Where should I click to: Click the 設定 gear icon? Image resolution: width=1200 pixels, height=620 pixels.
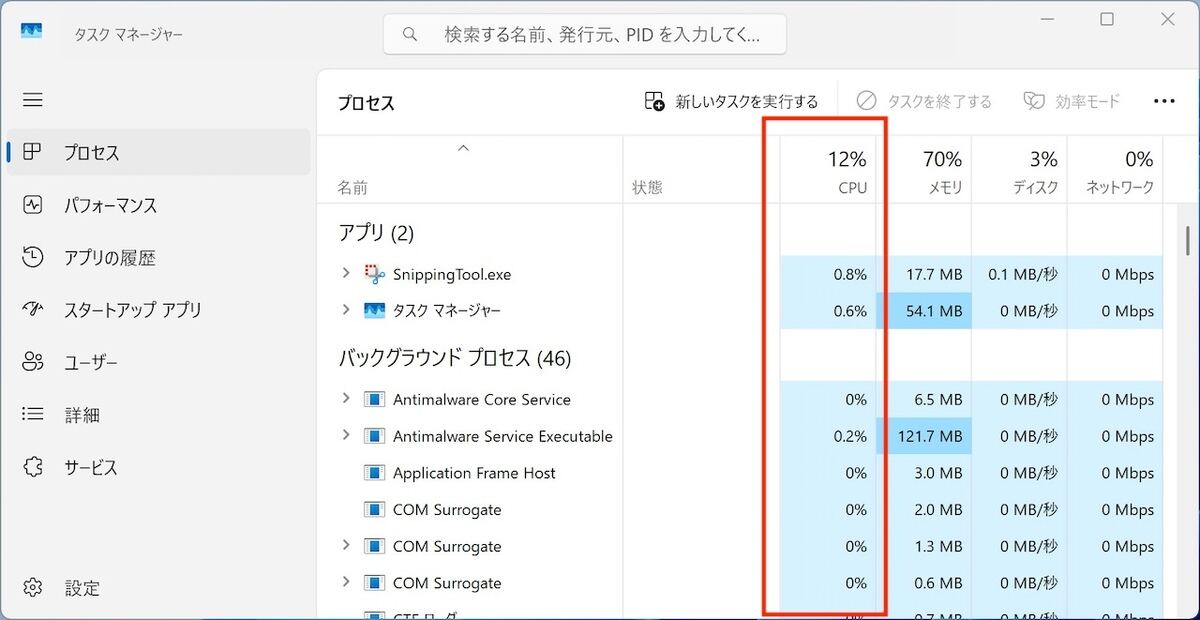coord(33,587)
